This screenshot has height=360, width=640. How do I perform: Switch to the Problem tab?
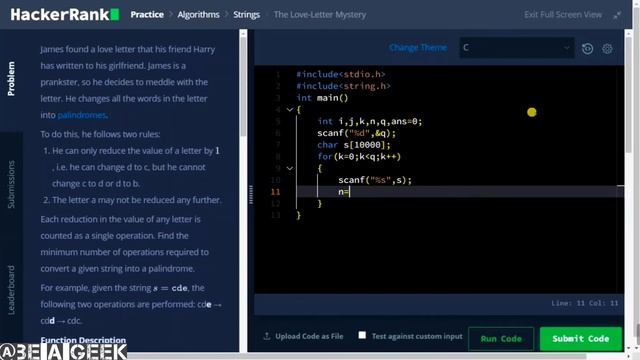(11, 79)
